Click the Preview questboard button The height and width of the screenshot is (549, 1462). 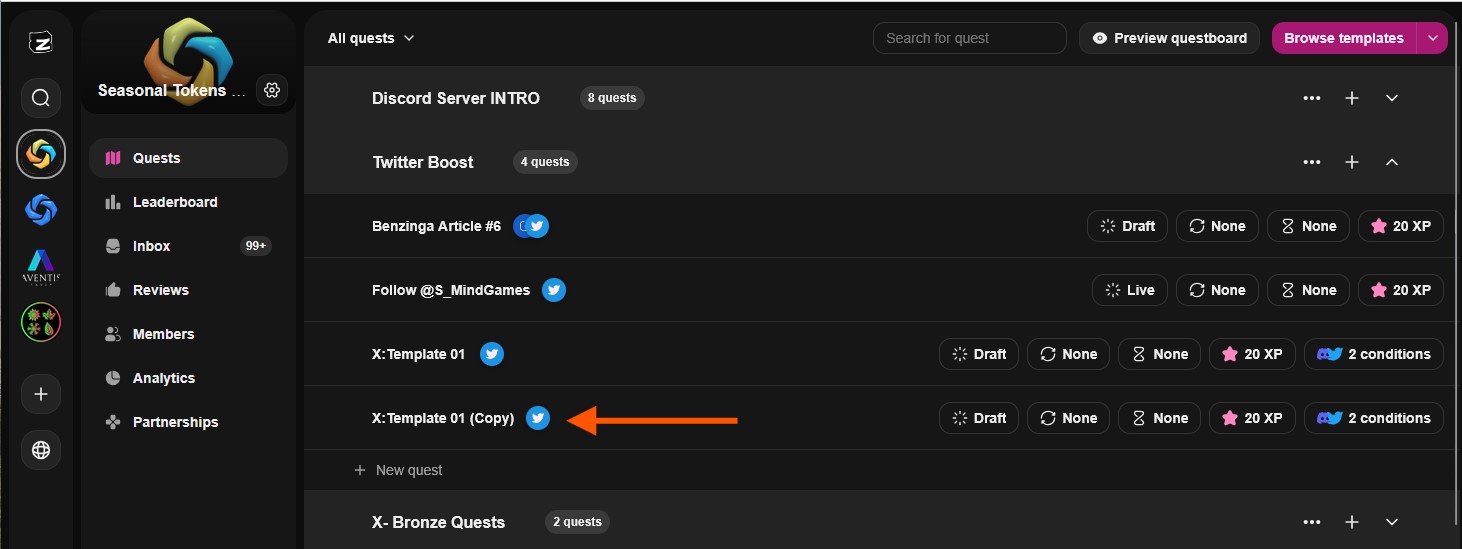pos(1169,38)
